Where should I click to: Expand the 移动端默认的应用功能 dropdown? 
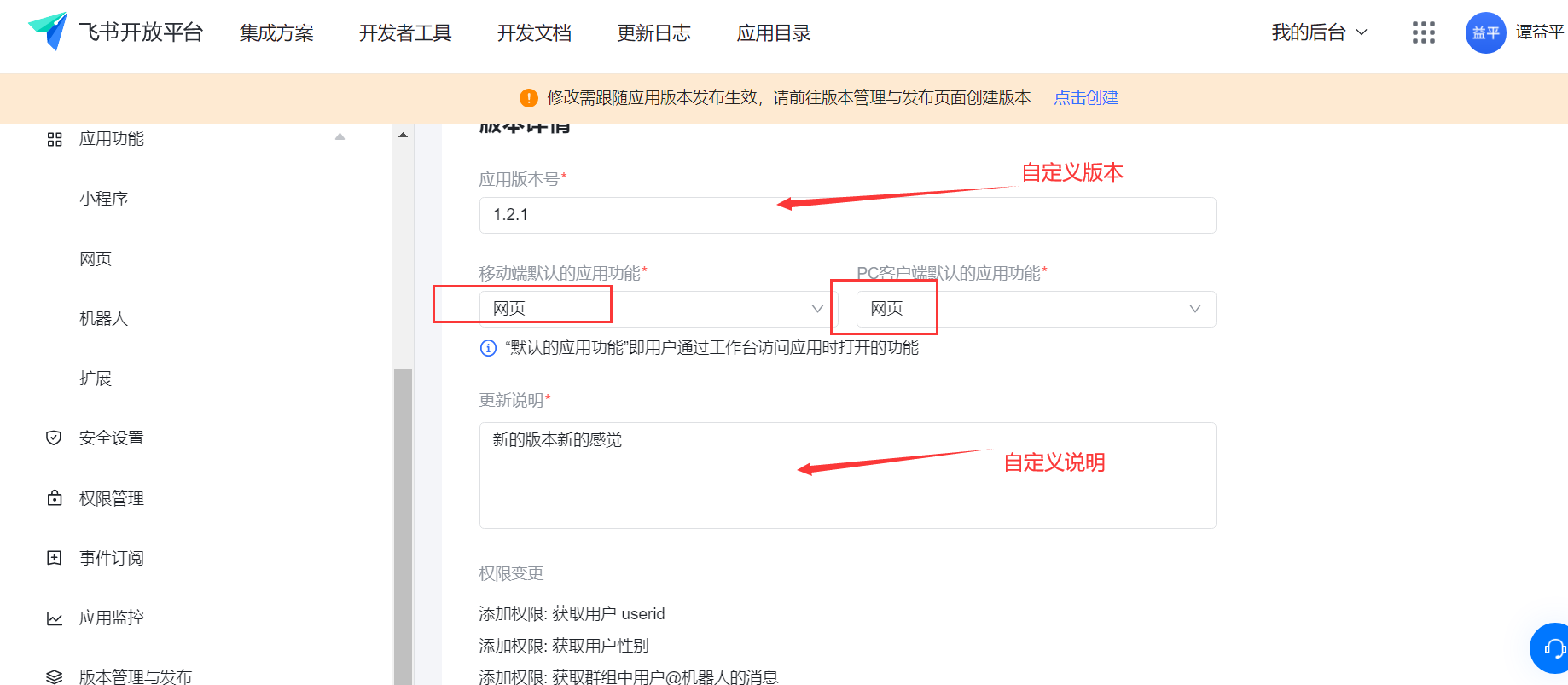pos(816,309)
